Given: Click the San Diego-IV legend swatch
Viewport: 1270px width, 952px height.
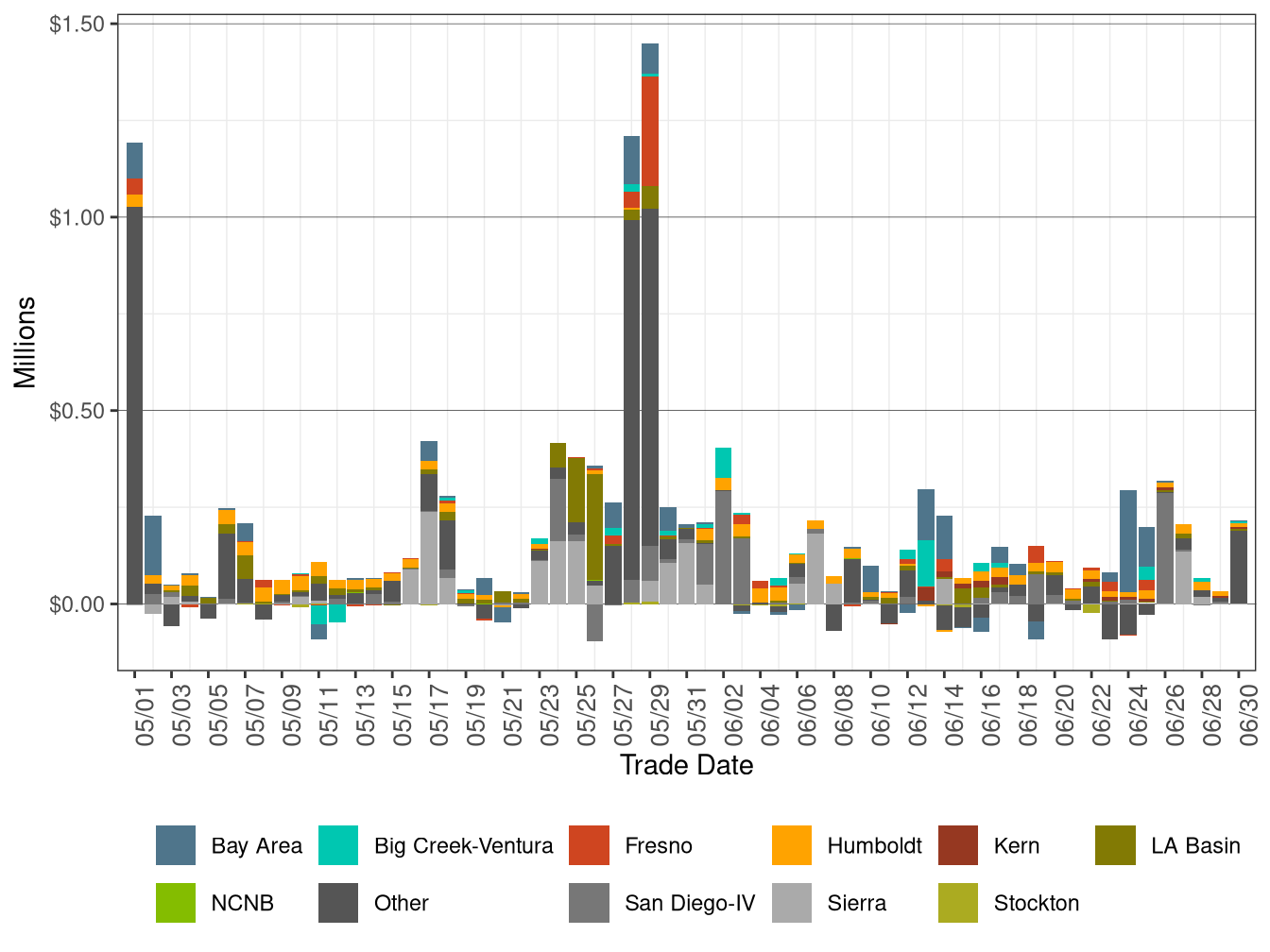Looking at the screenshot, I should (x=589, y=903).
